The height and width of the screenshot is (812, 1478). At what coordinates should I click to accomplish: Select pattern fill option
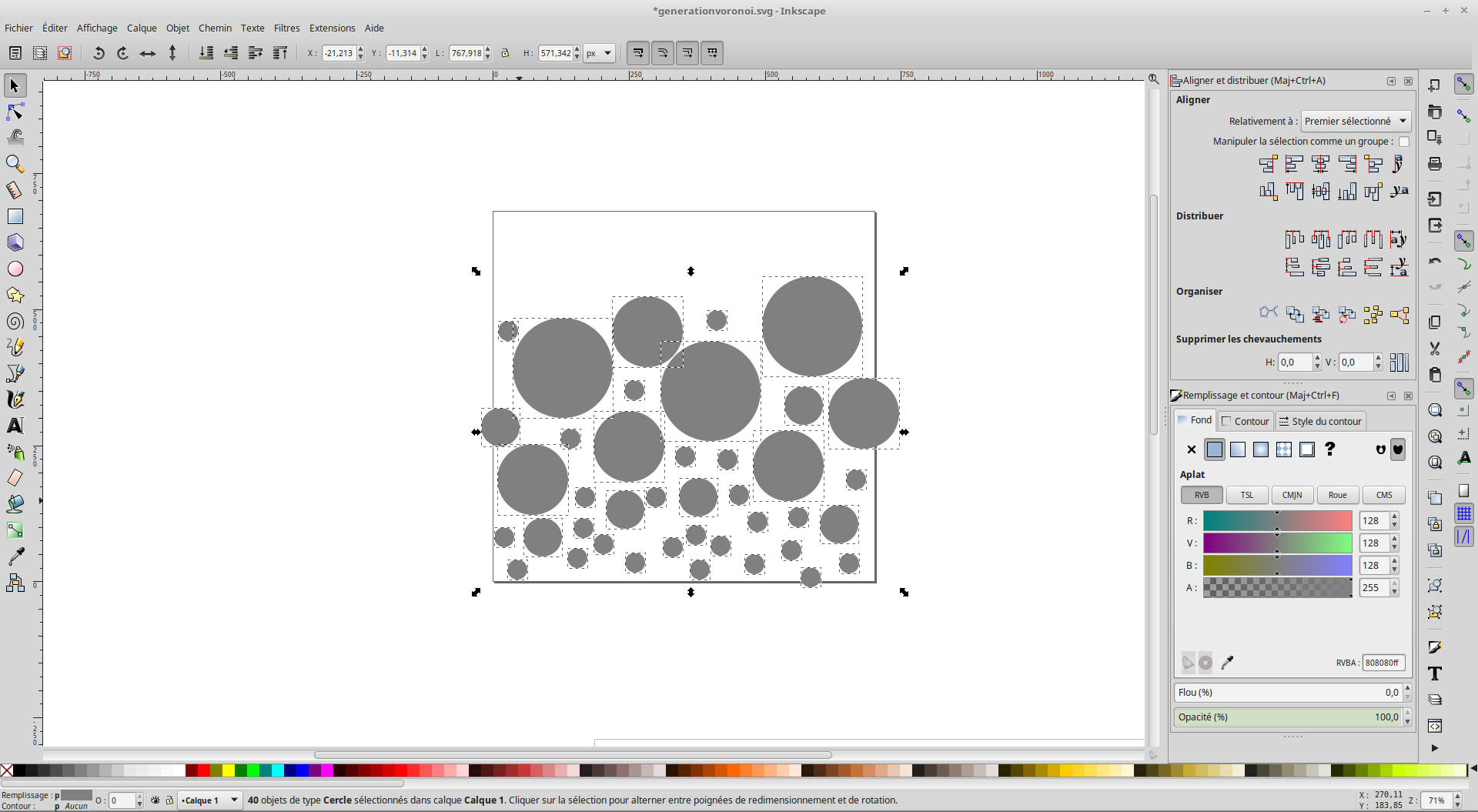[1284, 449]
